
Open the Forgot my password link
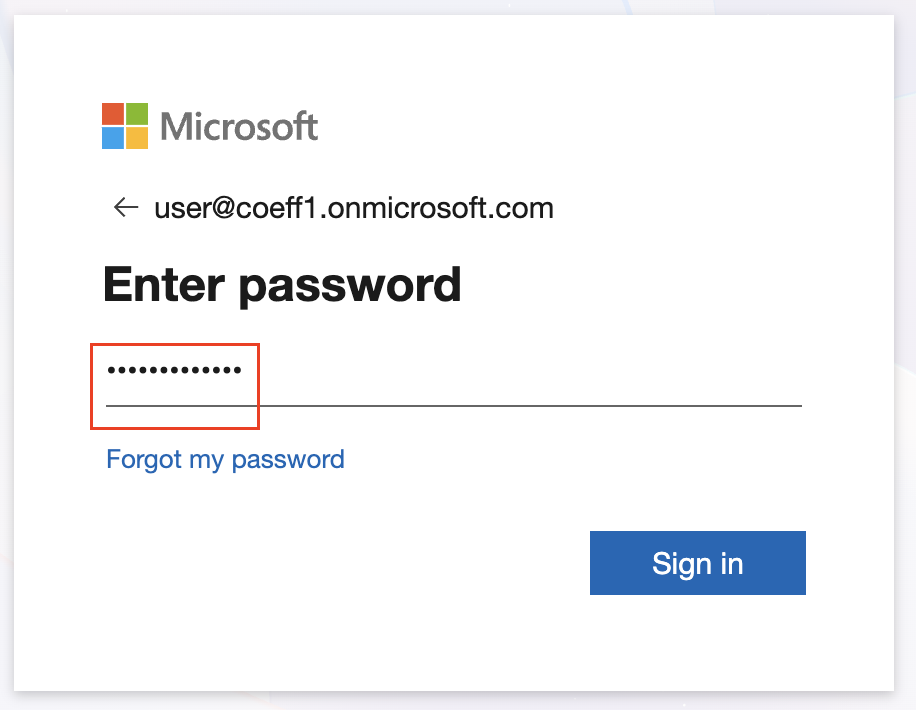(225, 459)
